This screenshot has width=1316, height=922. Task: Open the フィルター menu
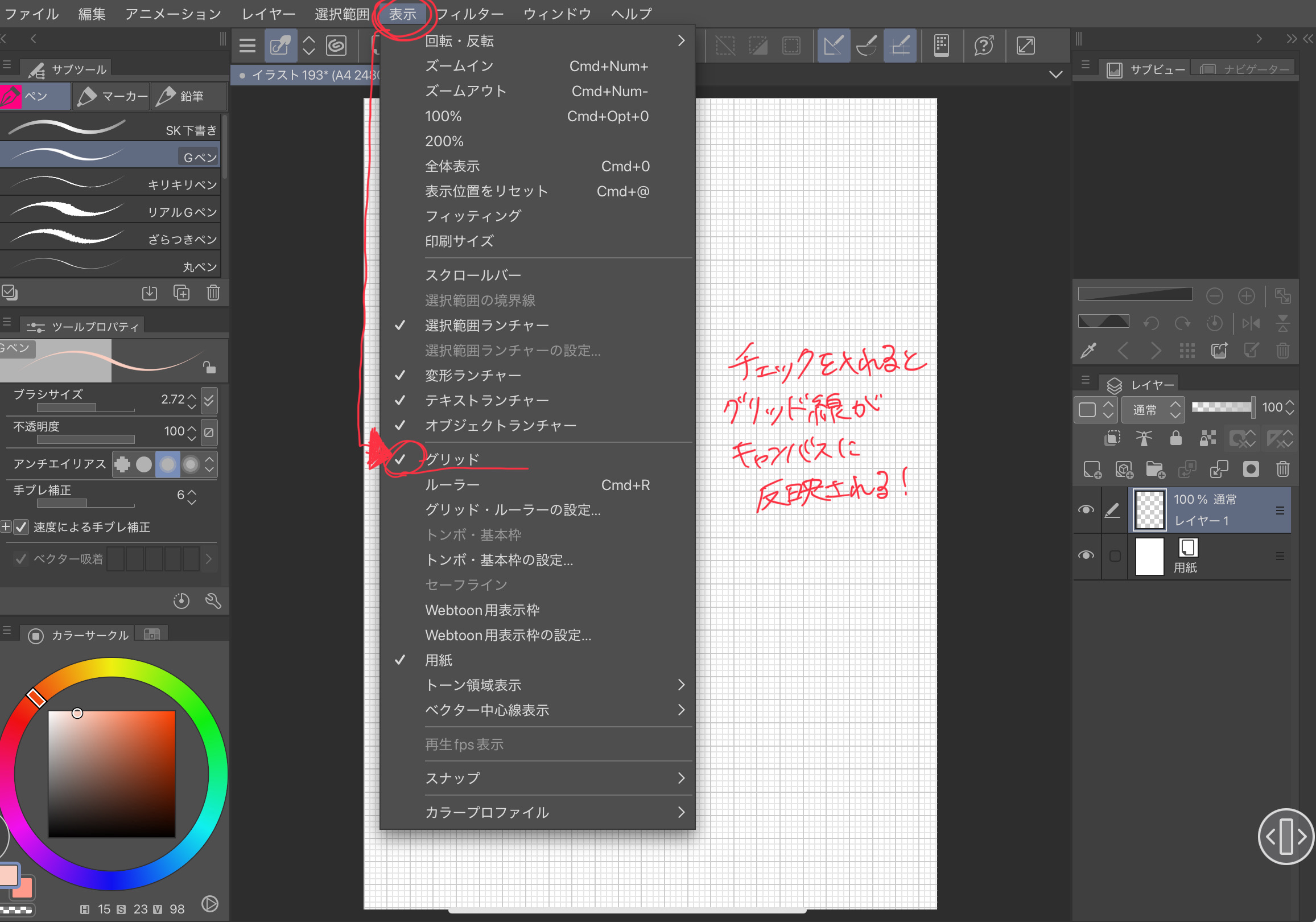(x=470, y=14)
